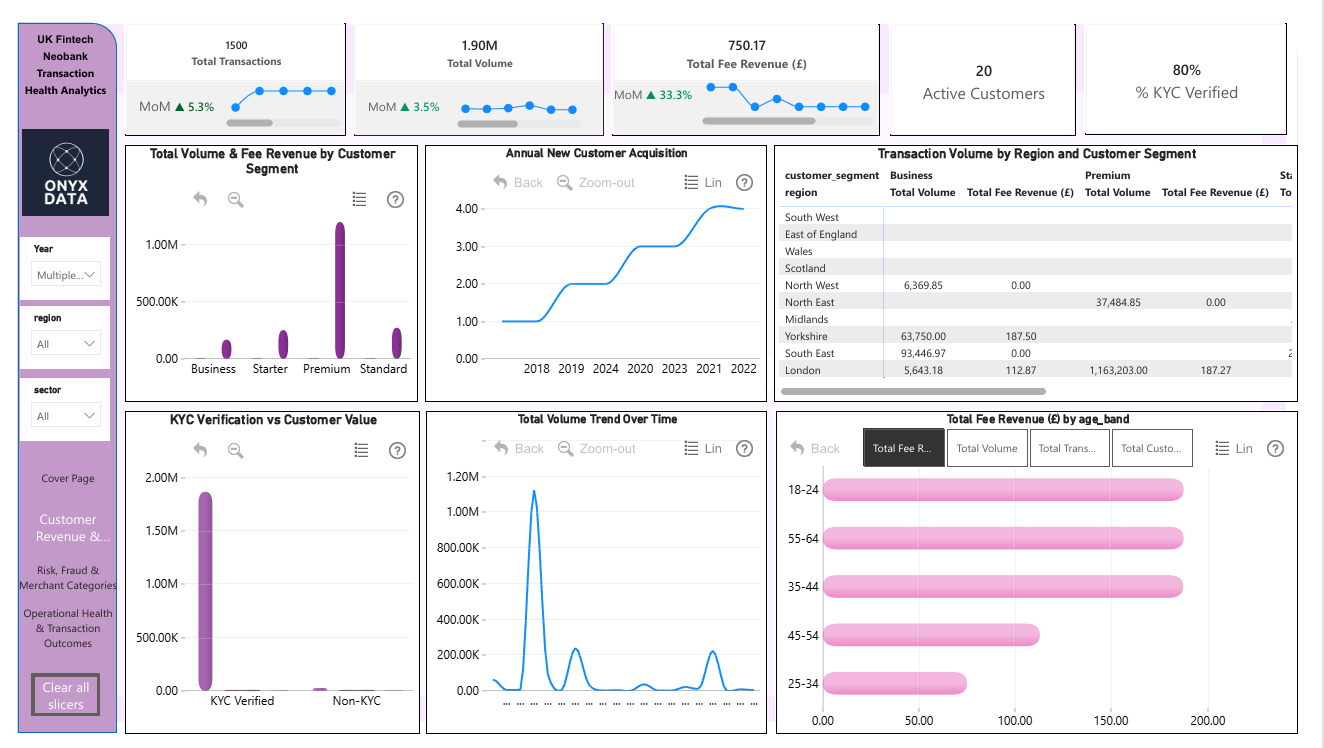The image size is (1324, 748).
Task: Click the 80% KYC Verified card
Action: click(x=1186, y=80)
